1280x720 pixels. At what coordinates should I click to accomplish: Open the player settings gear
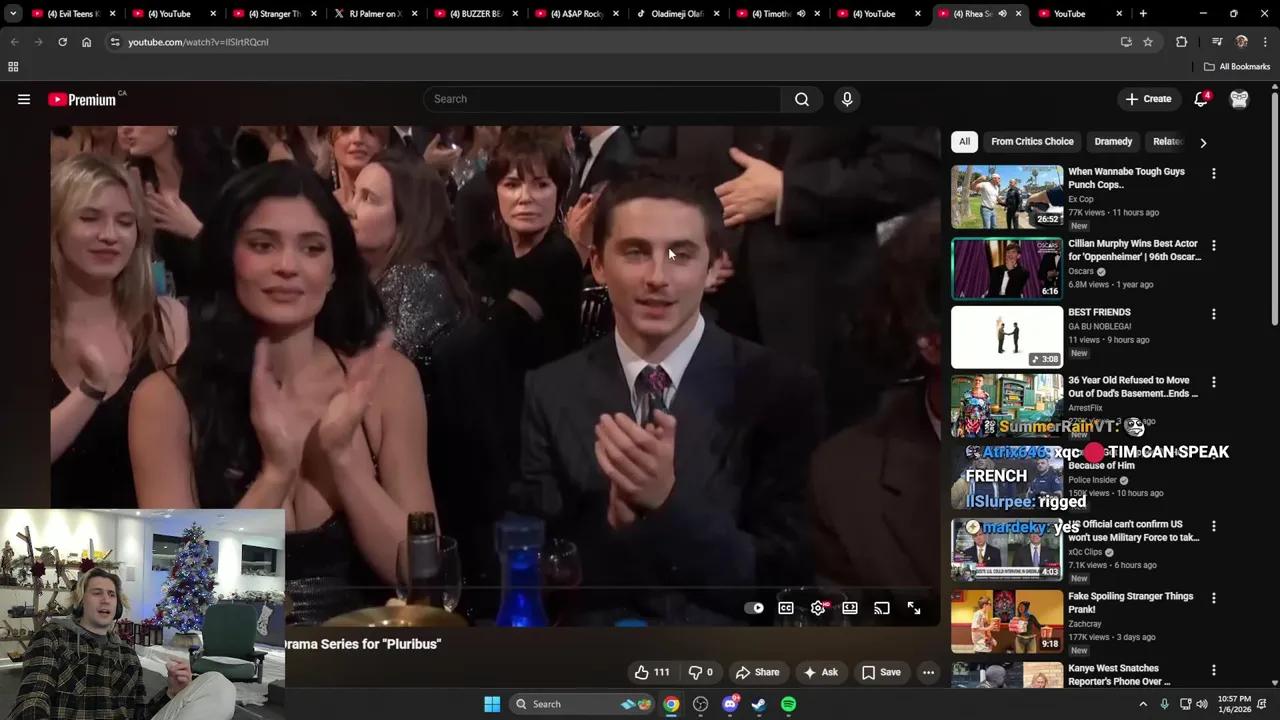coord(818,608)
